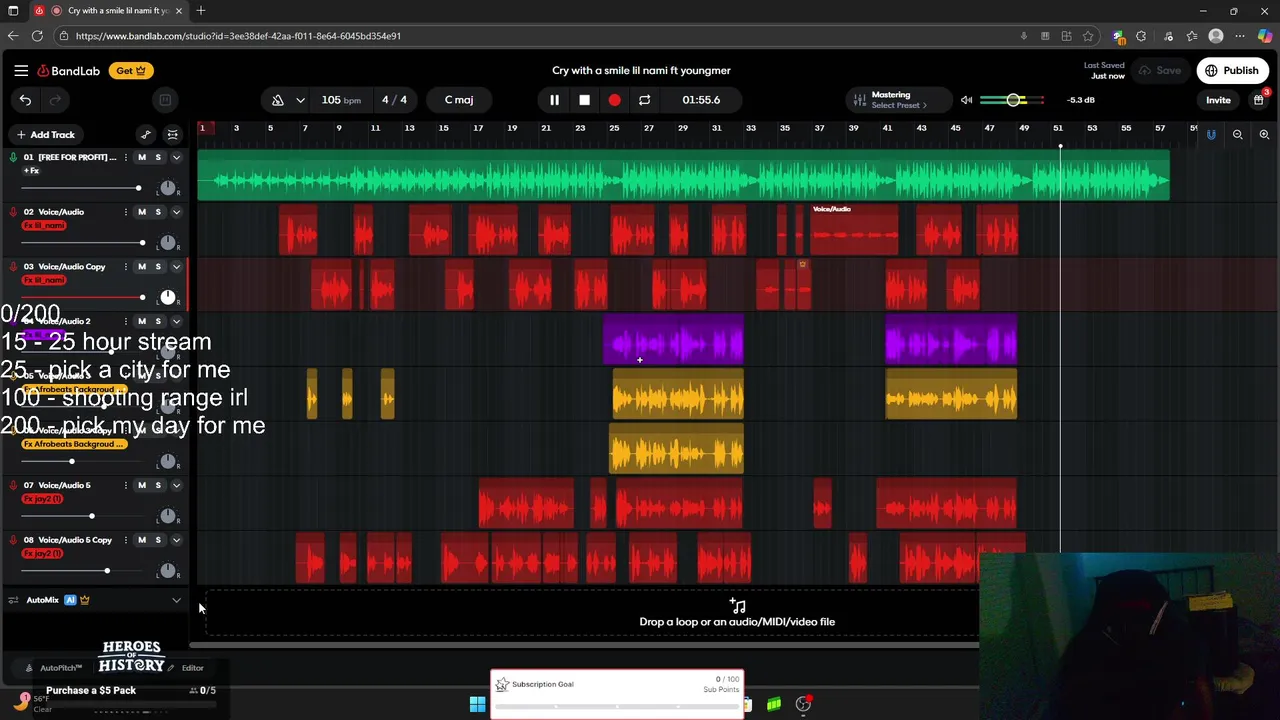This screenshot has width=1280, height=720.
Task: Expand the AutoMix panel chevron
Action: 176,600
